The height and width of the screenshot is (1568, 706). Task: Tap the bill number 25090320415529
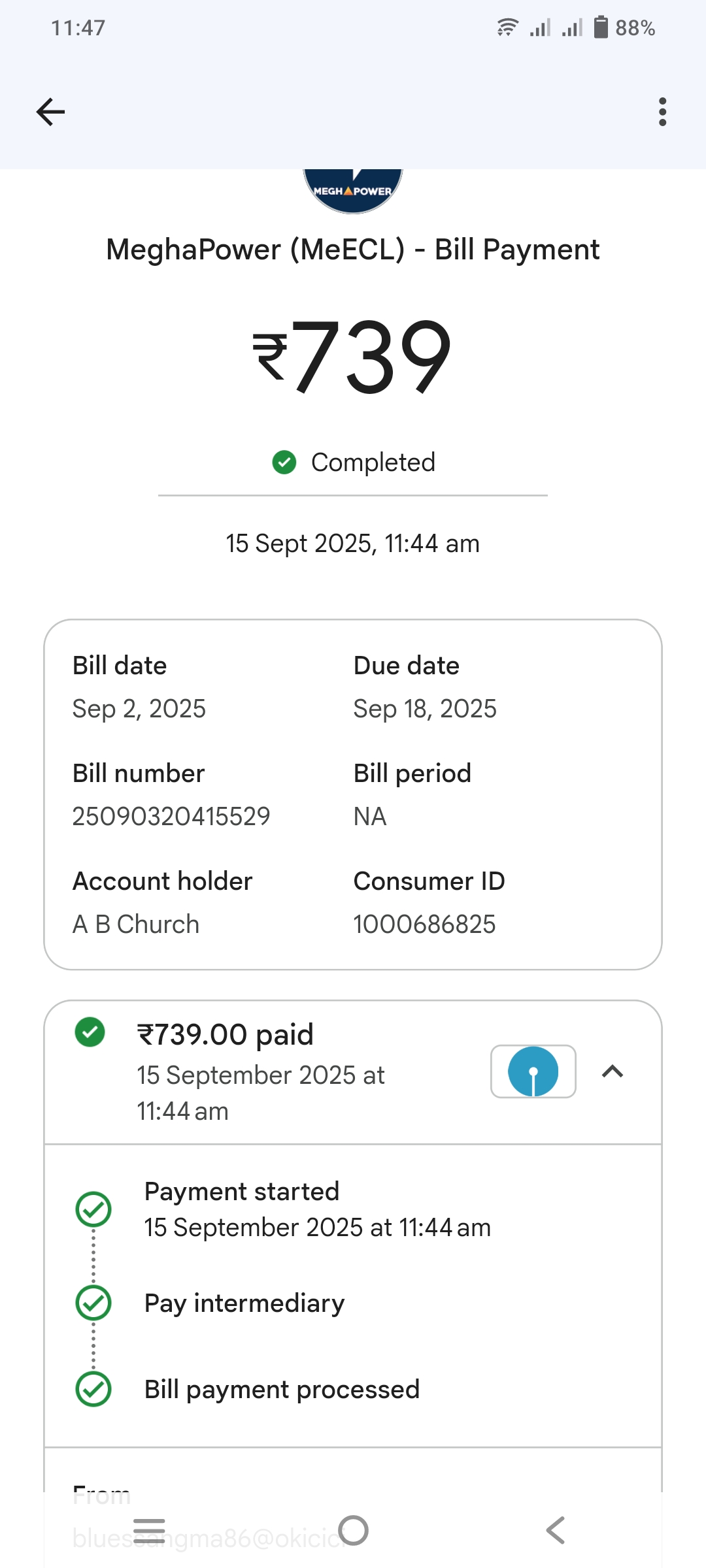[x=171, y=816]
